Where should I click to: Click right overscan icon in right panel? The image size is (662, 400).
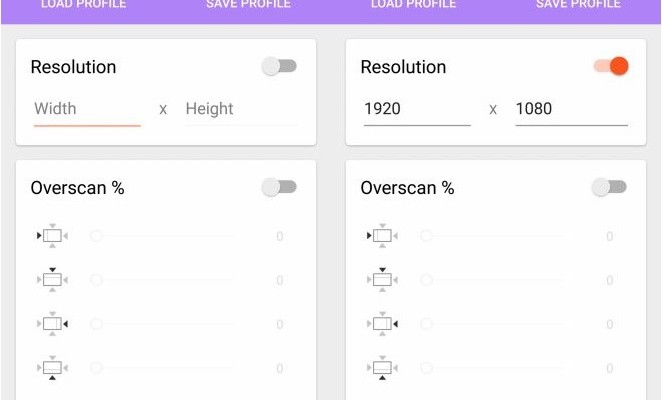point(382,324)
